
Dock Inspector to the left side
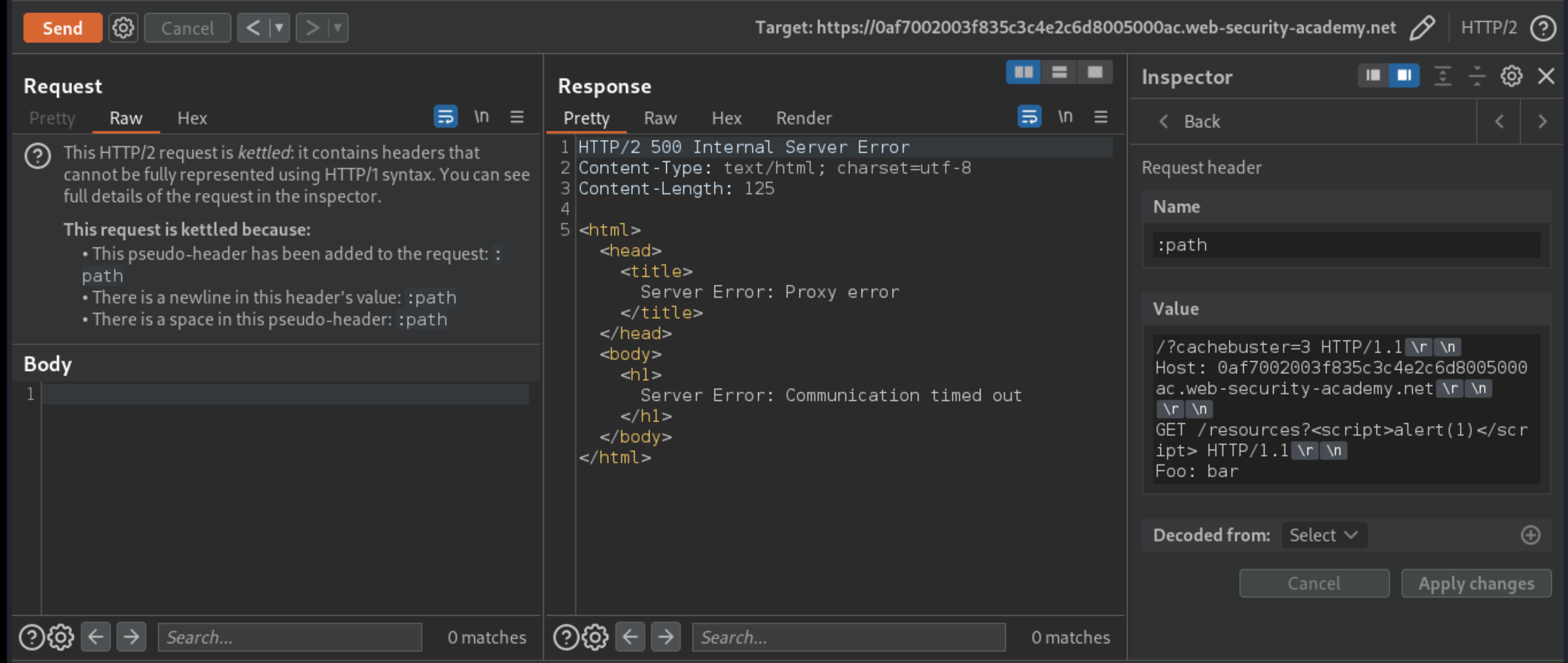click(x=1373, y=75)
